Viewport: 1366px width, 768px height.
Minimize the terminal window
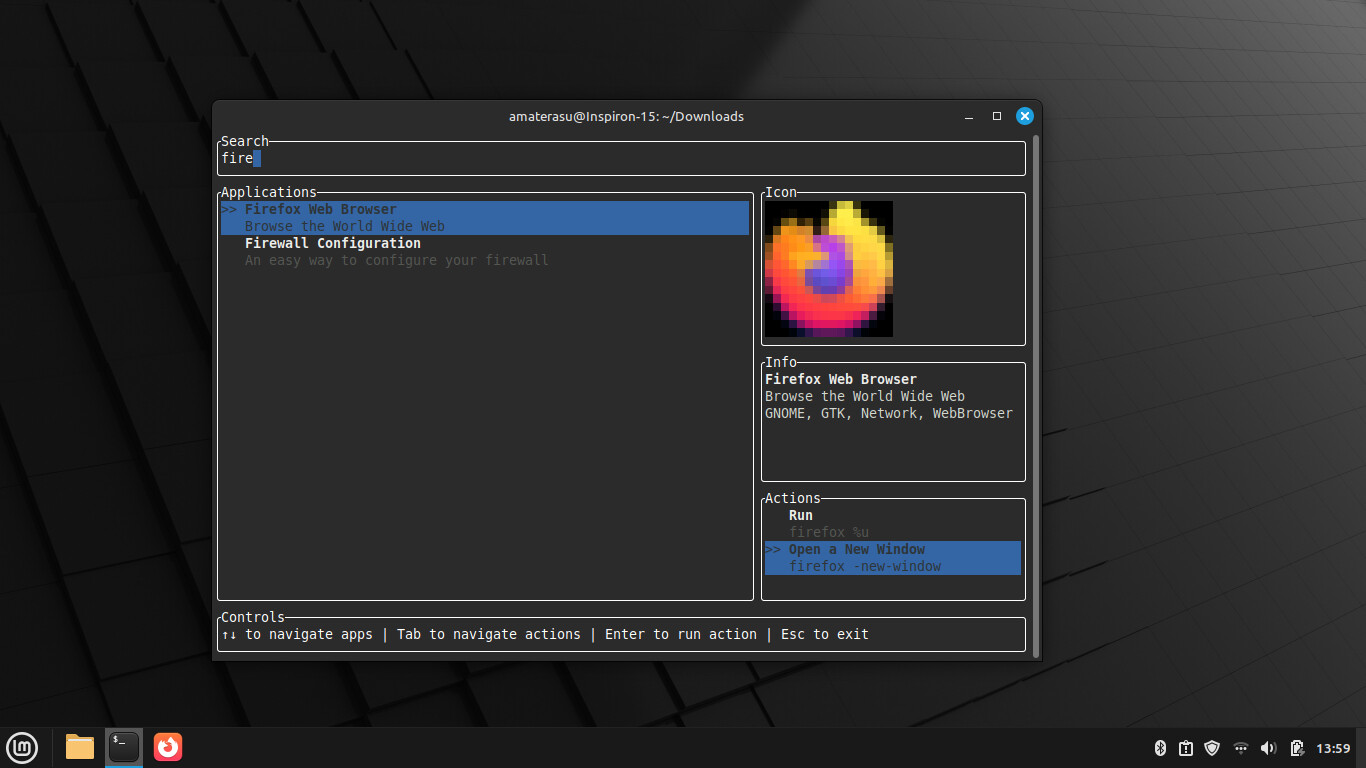click(969, 116)
